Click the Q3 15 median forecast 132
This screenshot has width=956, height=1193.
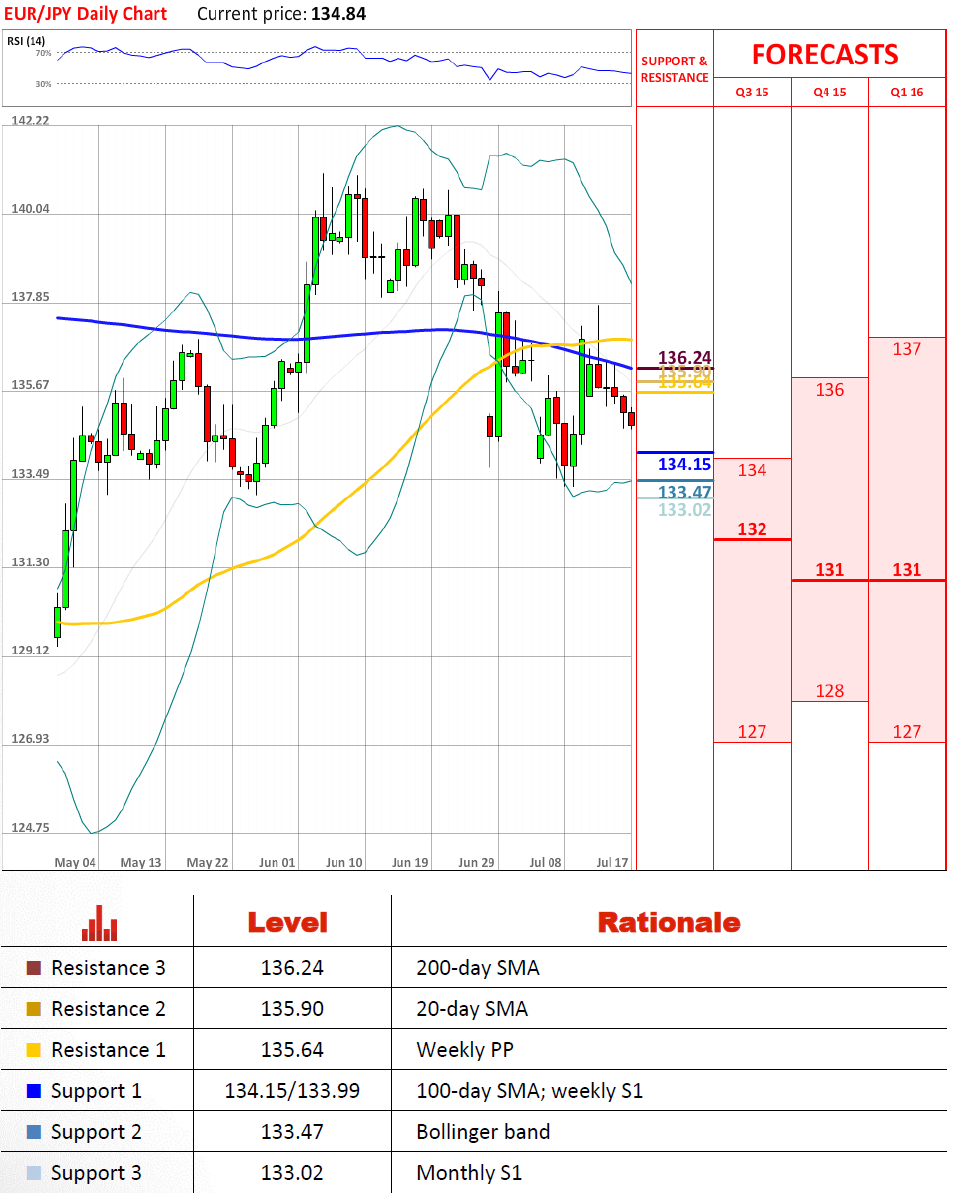752,529
